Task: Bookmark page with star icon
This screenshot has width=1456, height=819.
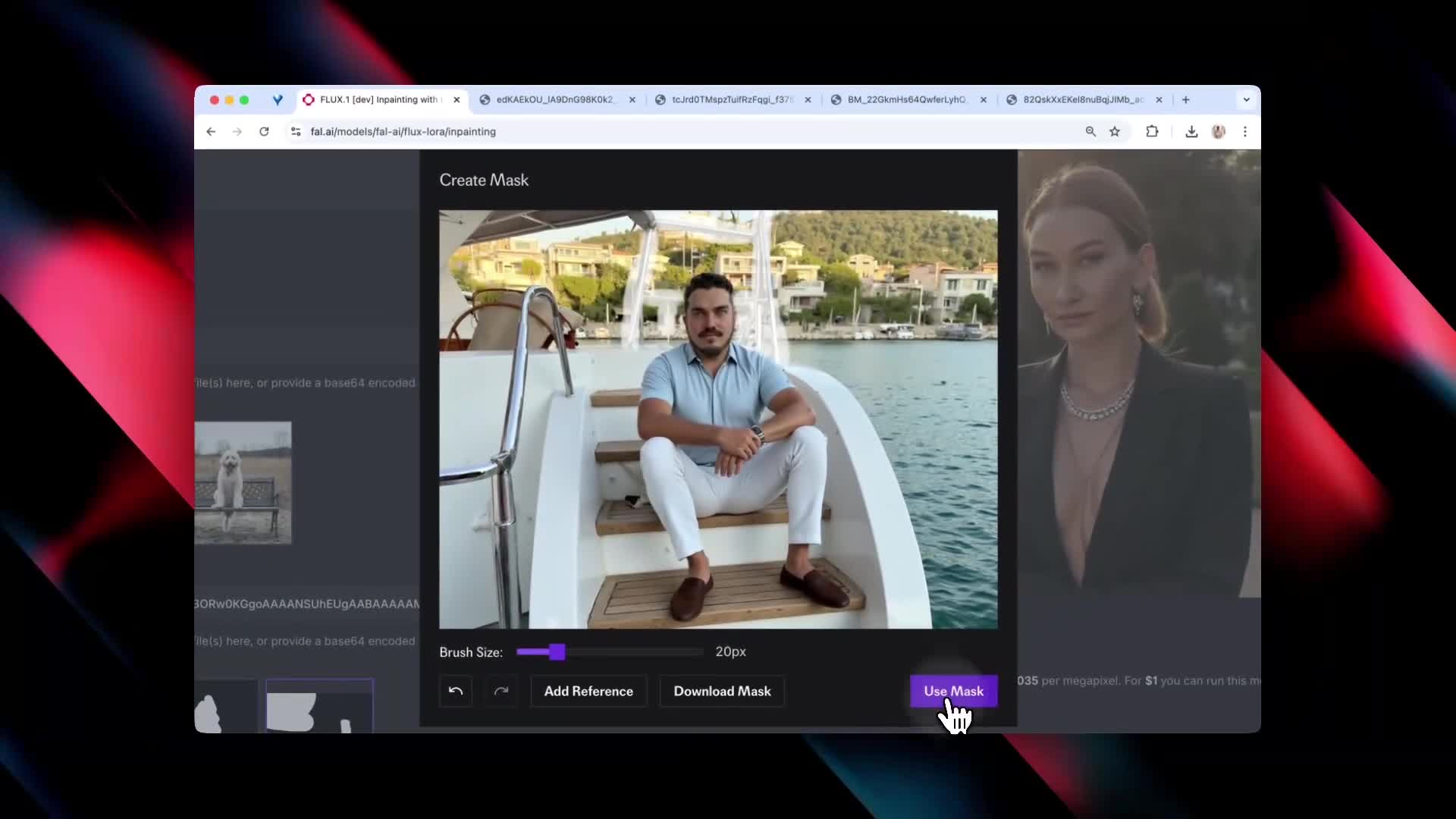Action: point(1115,131)
